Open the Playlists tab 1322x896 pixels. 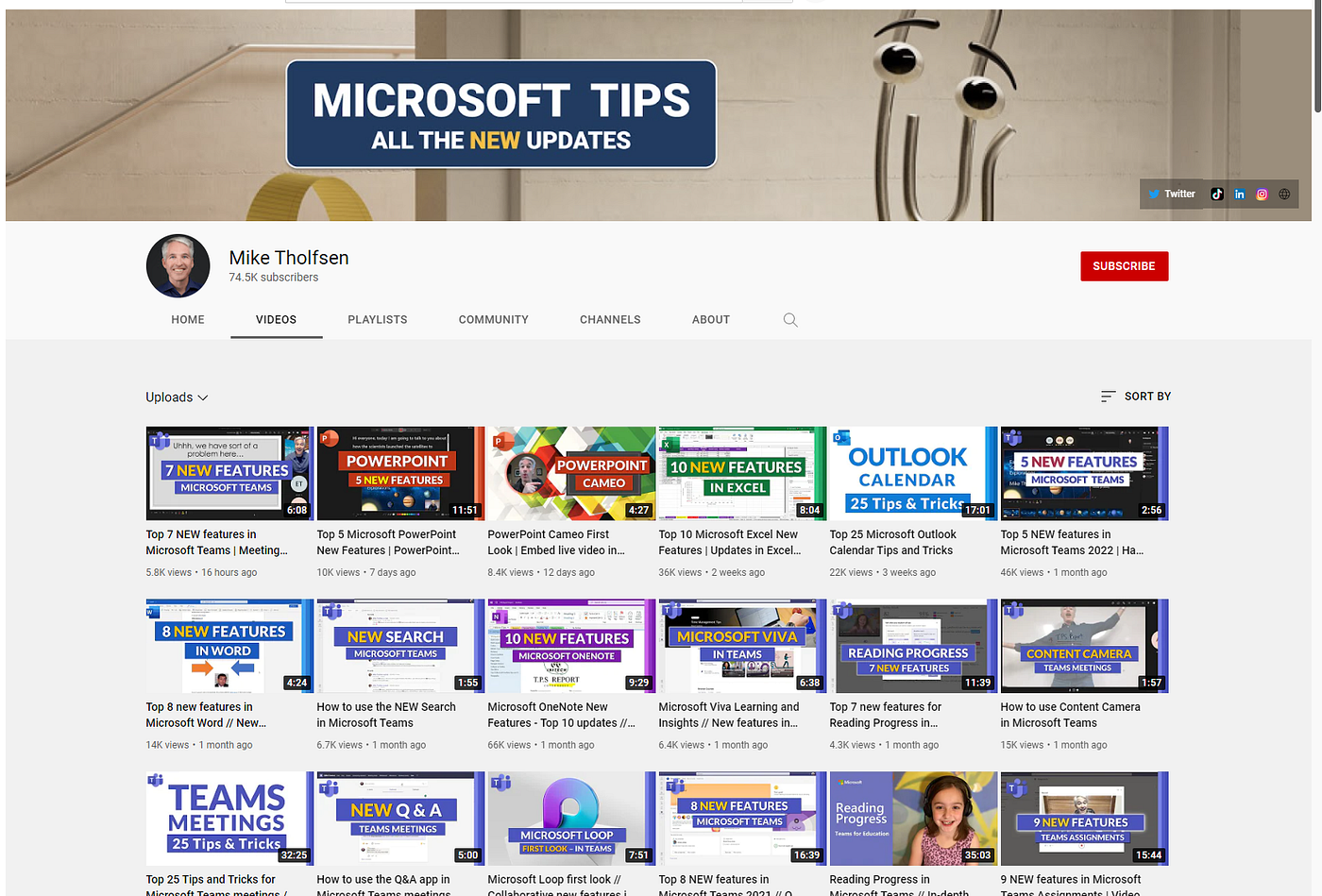point(378,320)
